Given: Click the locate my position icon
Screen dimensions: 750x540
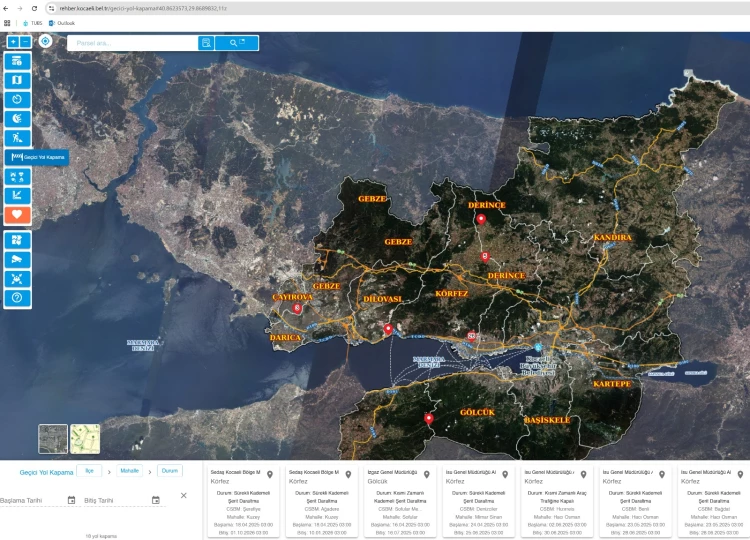Looking at the screenshot, I should 46,41.
